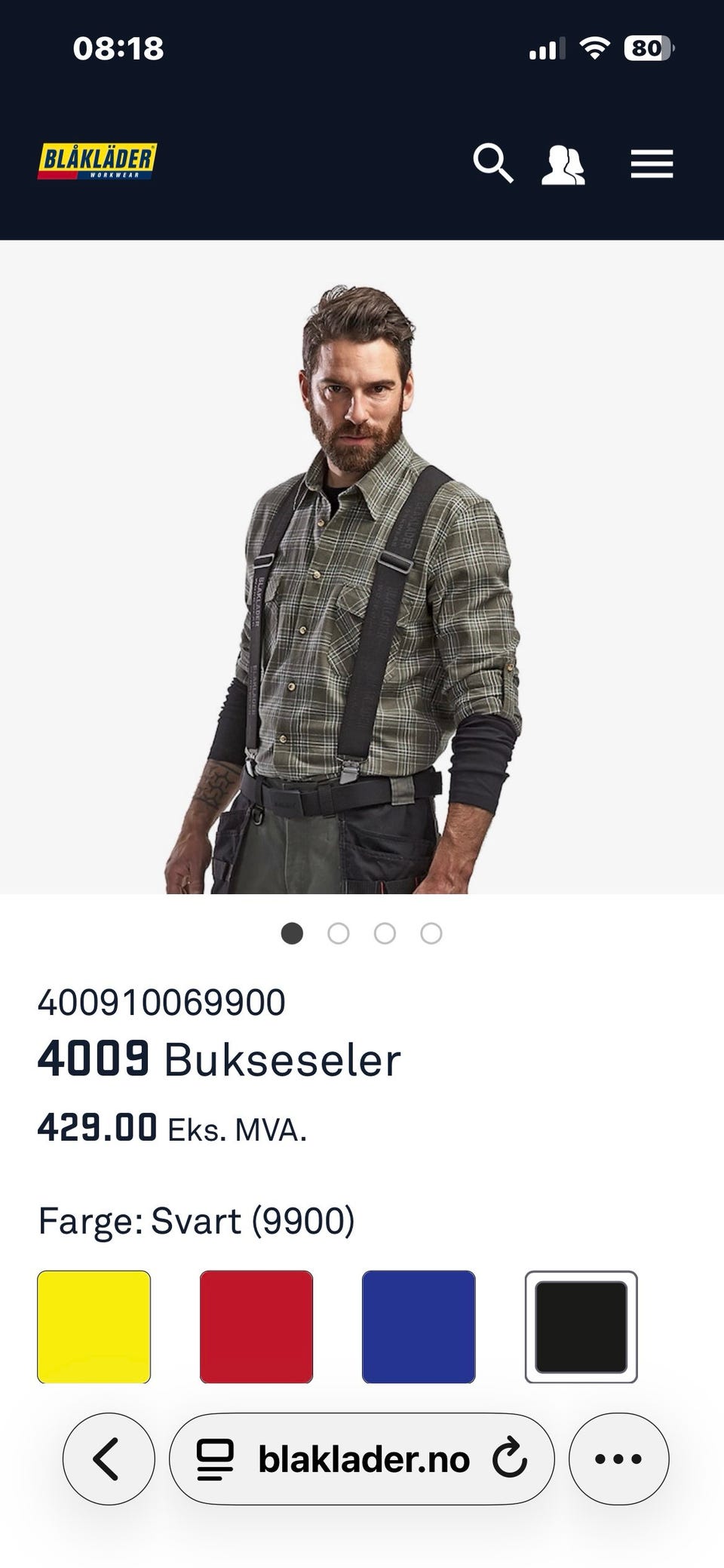Show the fourth product image via carousel dot
This screenshot has width=724, height=1568.
431,933
